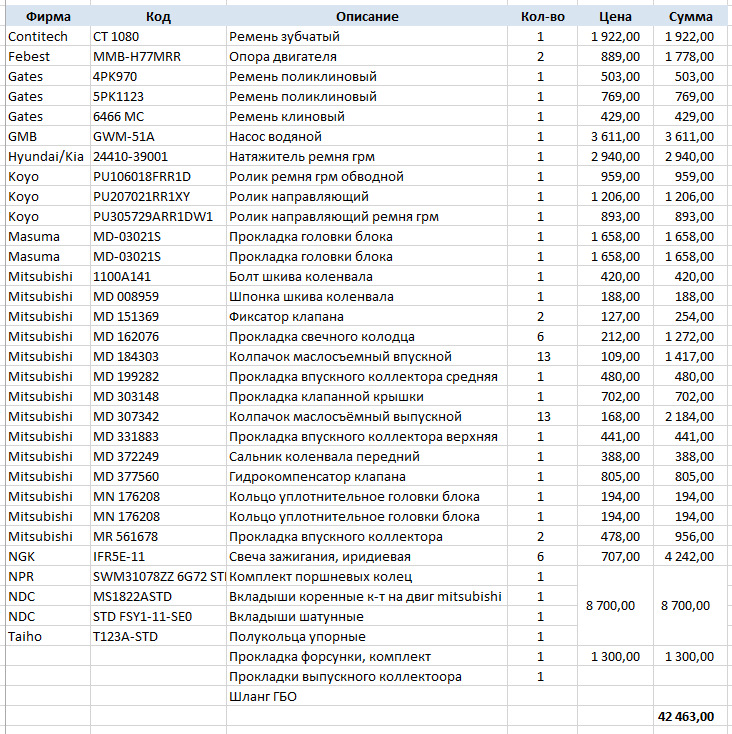Click description 'Свеча зажигания, иридиевая'

[x=367, y=557]
